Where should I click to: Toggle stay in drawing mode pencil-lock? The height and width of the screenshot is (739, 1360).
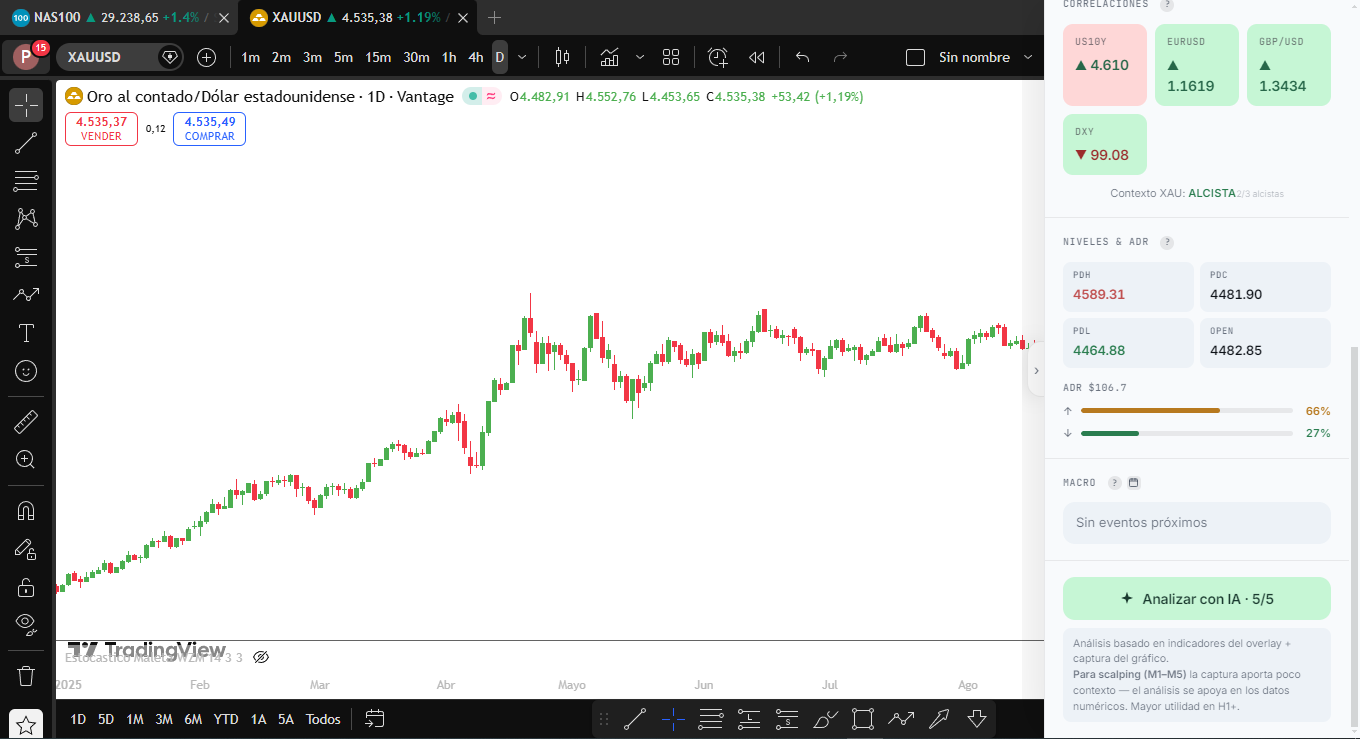(26, 549)
